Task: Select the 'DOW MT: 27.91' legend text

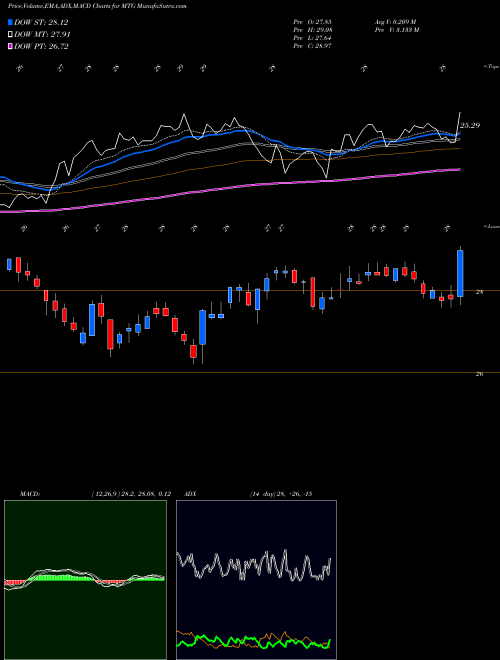Action: pyautogui.click(x=42, y=35)
